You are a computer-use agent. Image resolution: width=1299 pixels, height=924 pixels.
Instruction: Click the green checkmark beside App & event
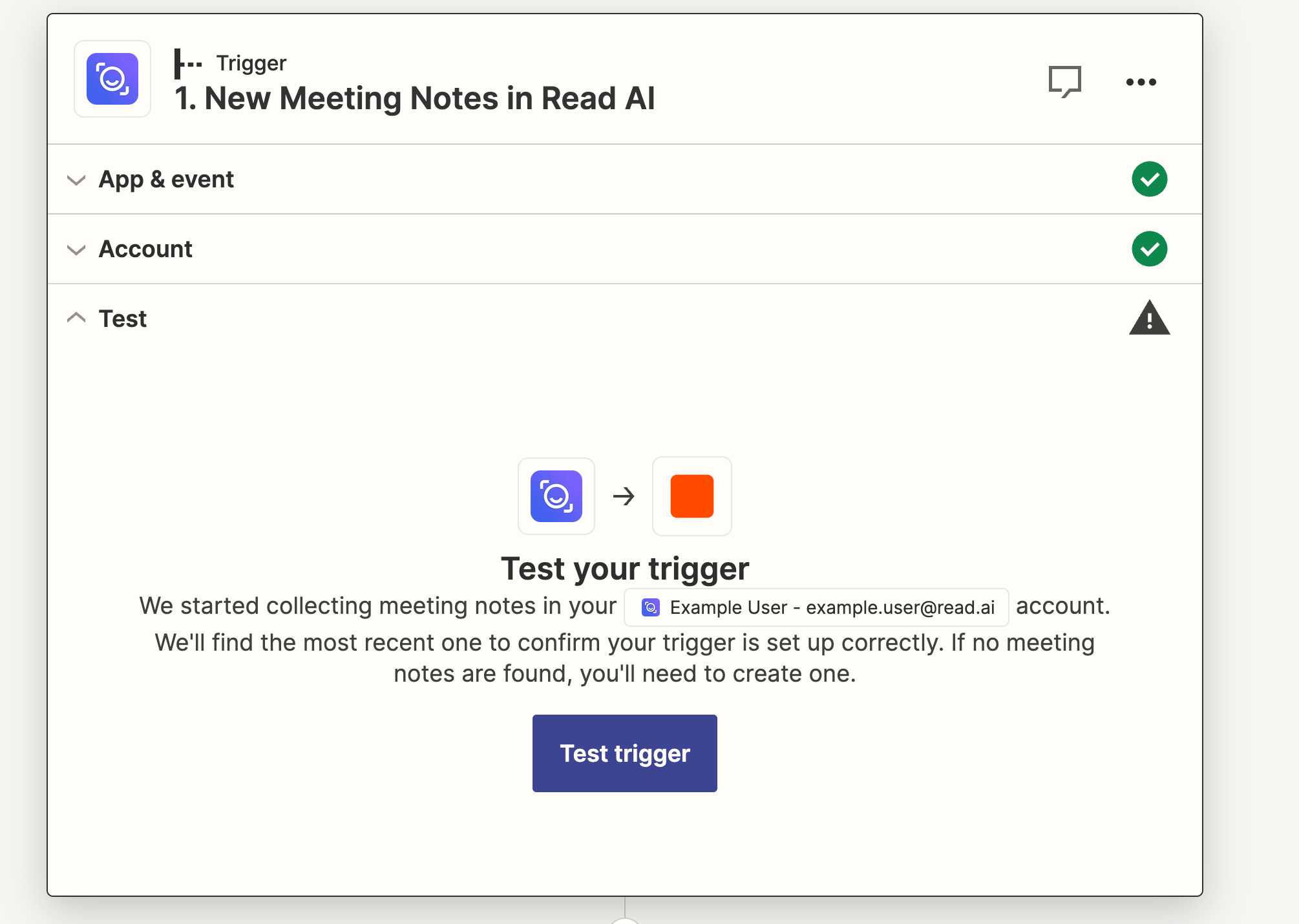pyautogui.click(x=1149, y=179)
